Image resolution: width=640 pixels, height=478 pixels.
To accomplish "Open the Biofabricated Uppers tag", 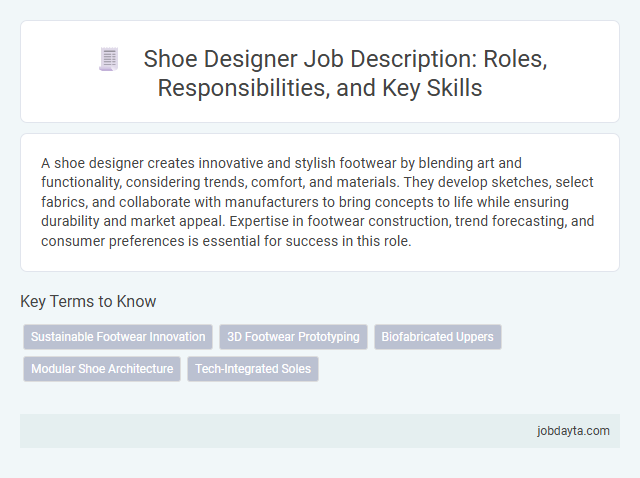I will pyautogui.click(x=438, y=337).
